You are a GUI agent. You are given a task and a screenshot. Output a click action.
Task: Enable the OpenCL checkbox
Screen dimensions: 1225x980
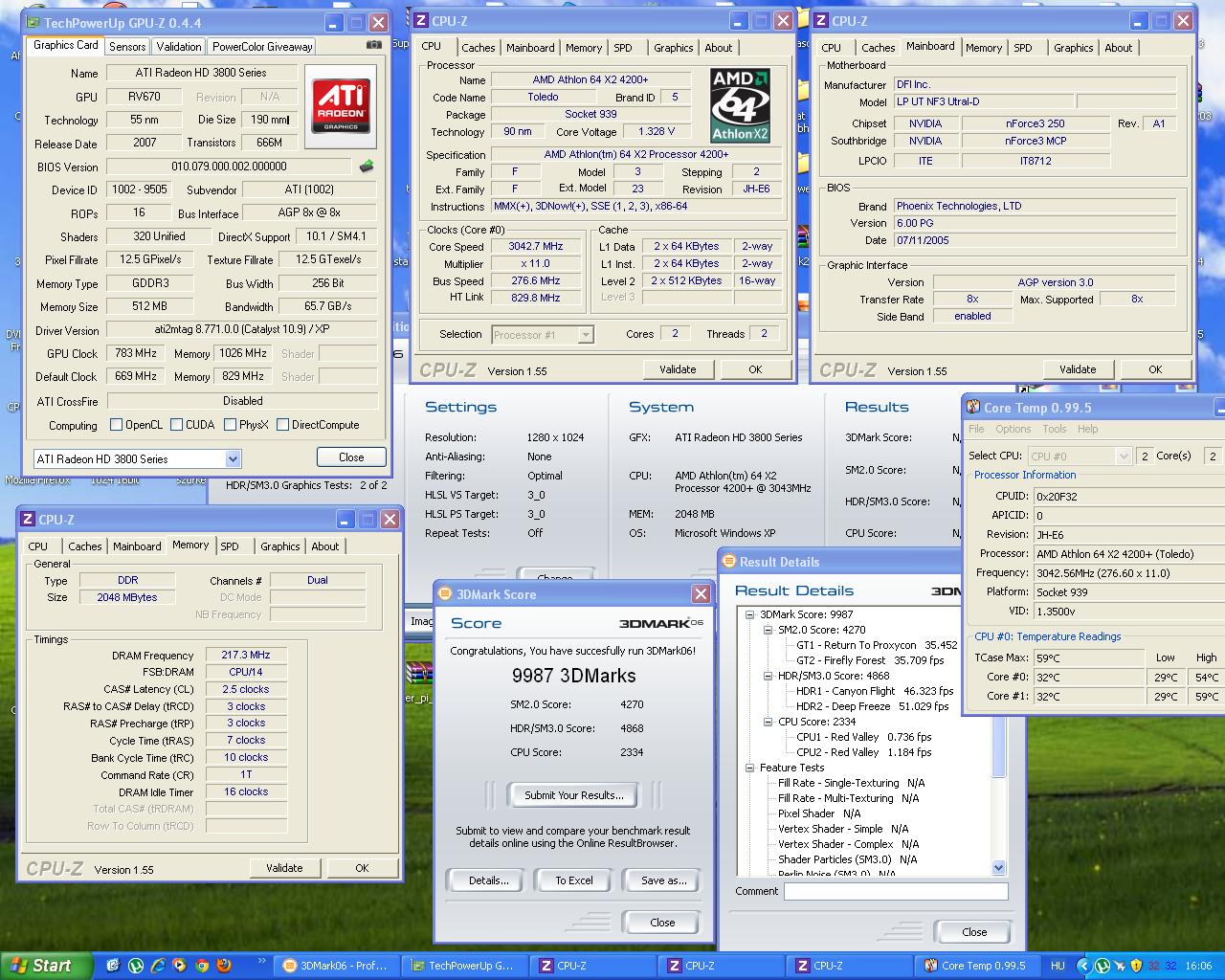(117, 425)
